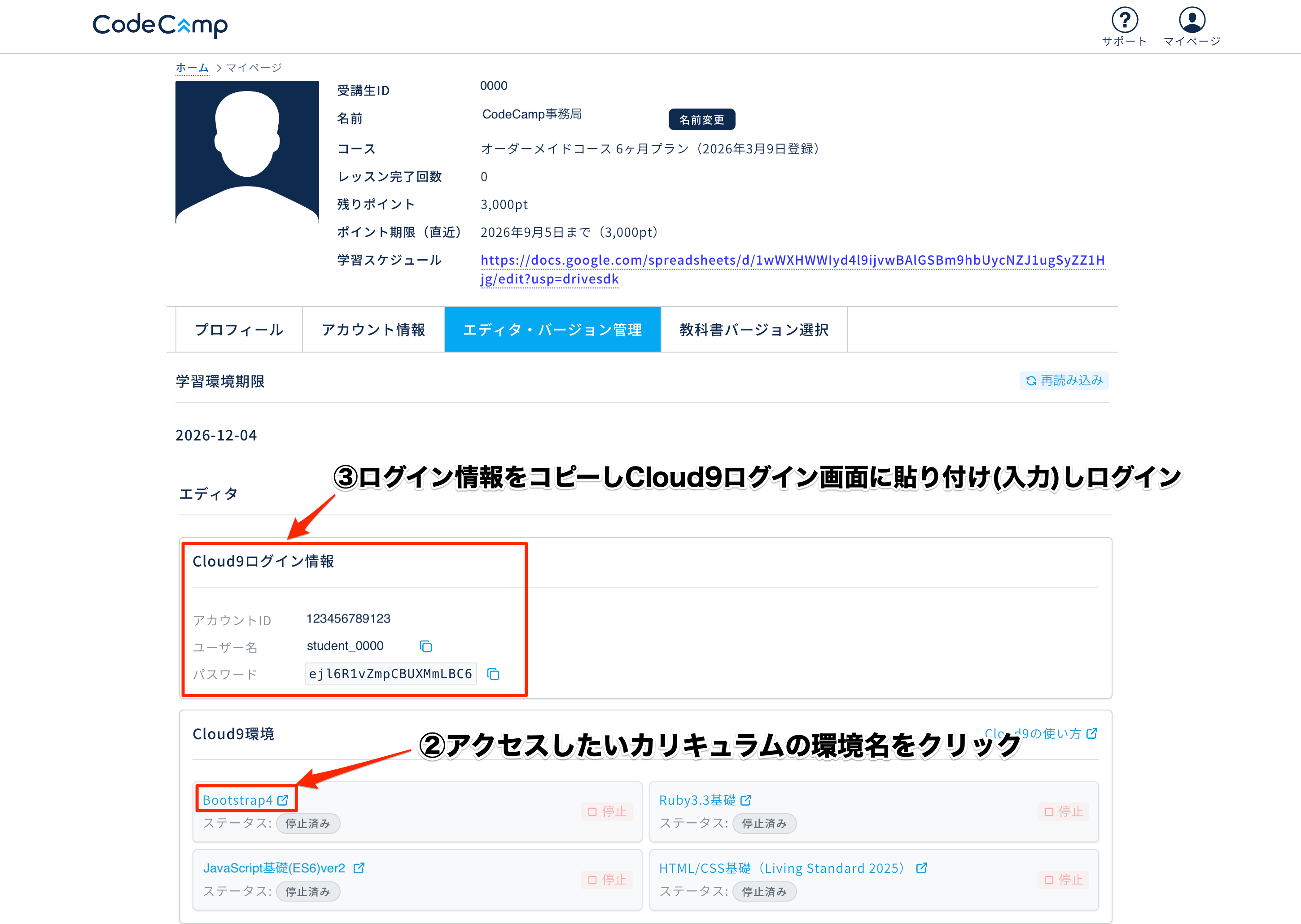Click the CodeCamp logo
The width and height of the screenshot is (1301, 924).
(x=160, y=25)
